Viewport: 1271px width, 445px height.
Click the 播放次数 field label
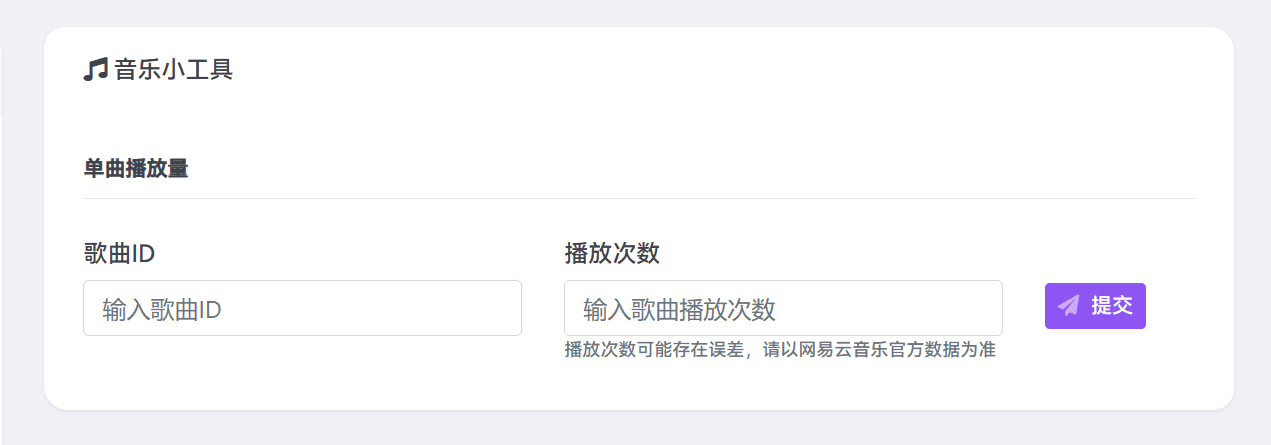coord(612,254)
